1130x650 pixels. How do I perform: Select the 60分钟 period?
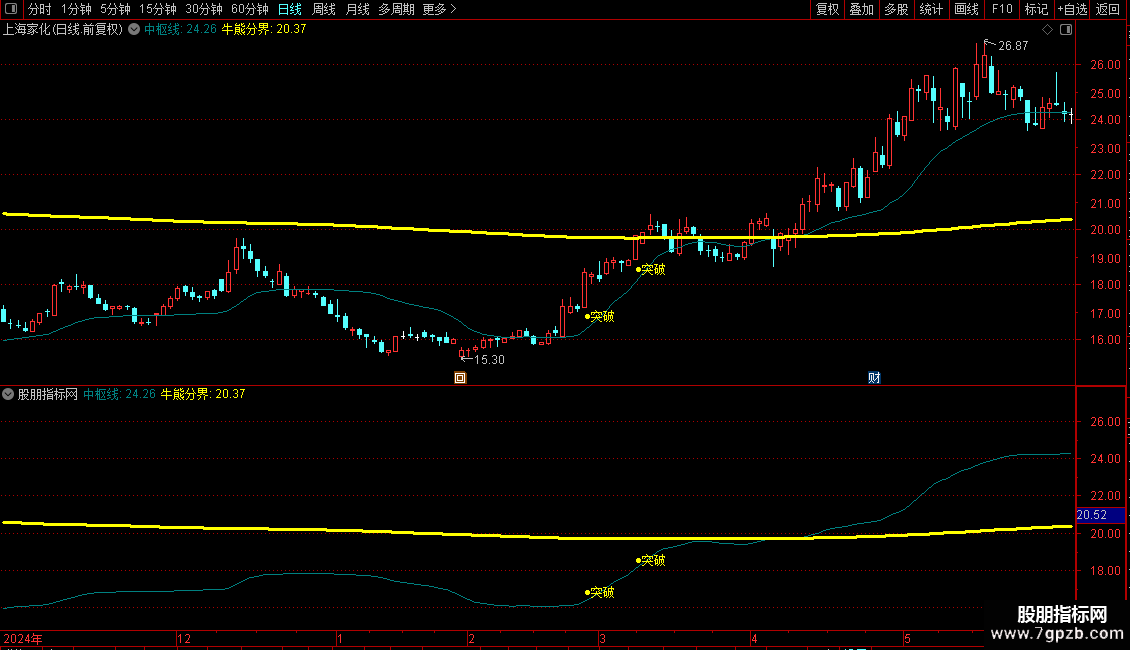(x=250, y=9)
